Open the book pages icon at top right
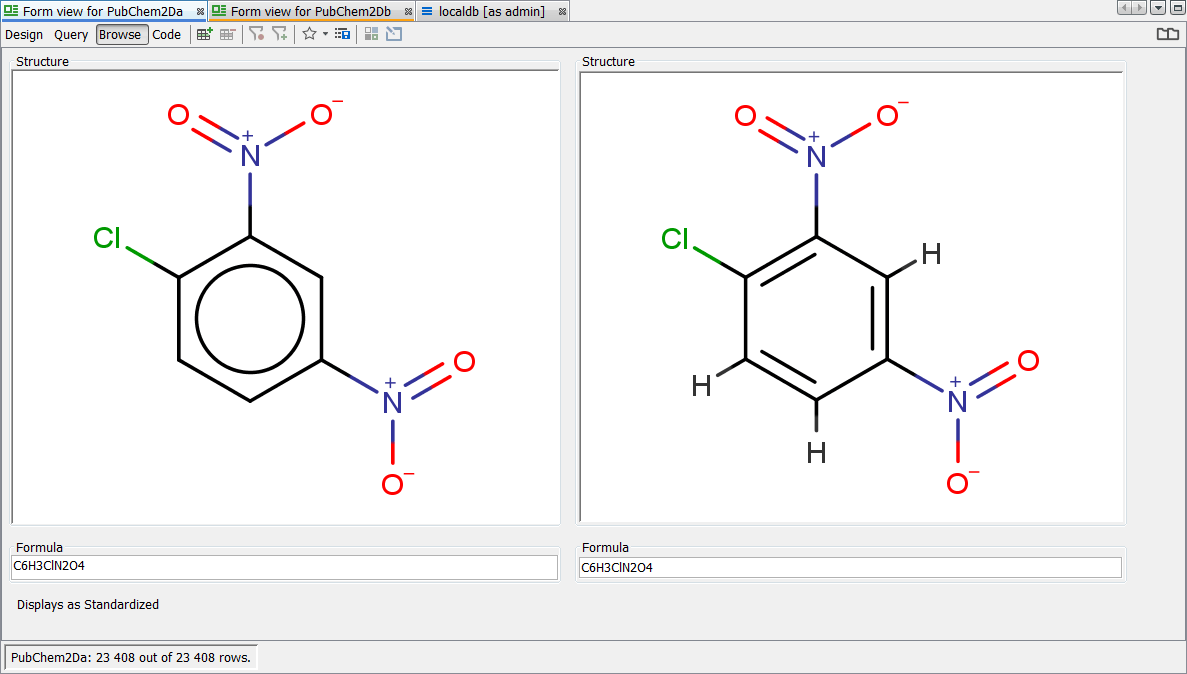Viewport: 1187px width, 674px height. (x=1167, y=33)
